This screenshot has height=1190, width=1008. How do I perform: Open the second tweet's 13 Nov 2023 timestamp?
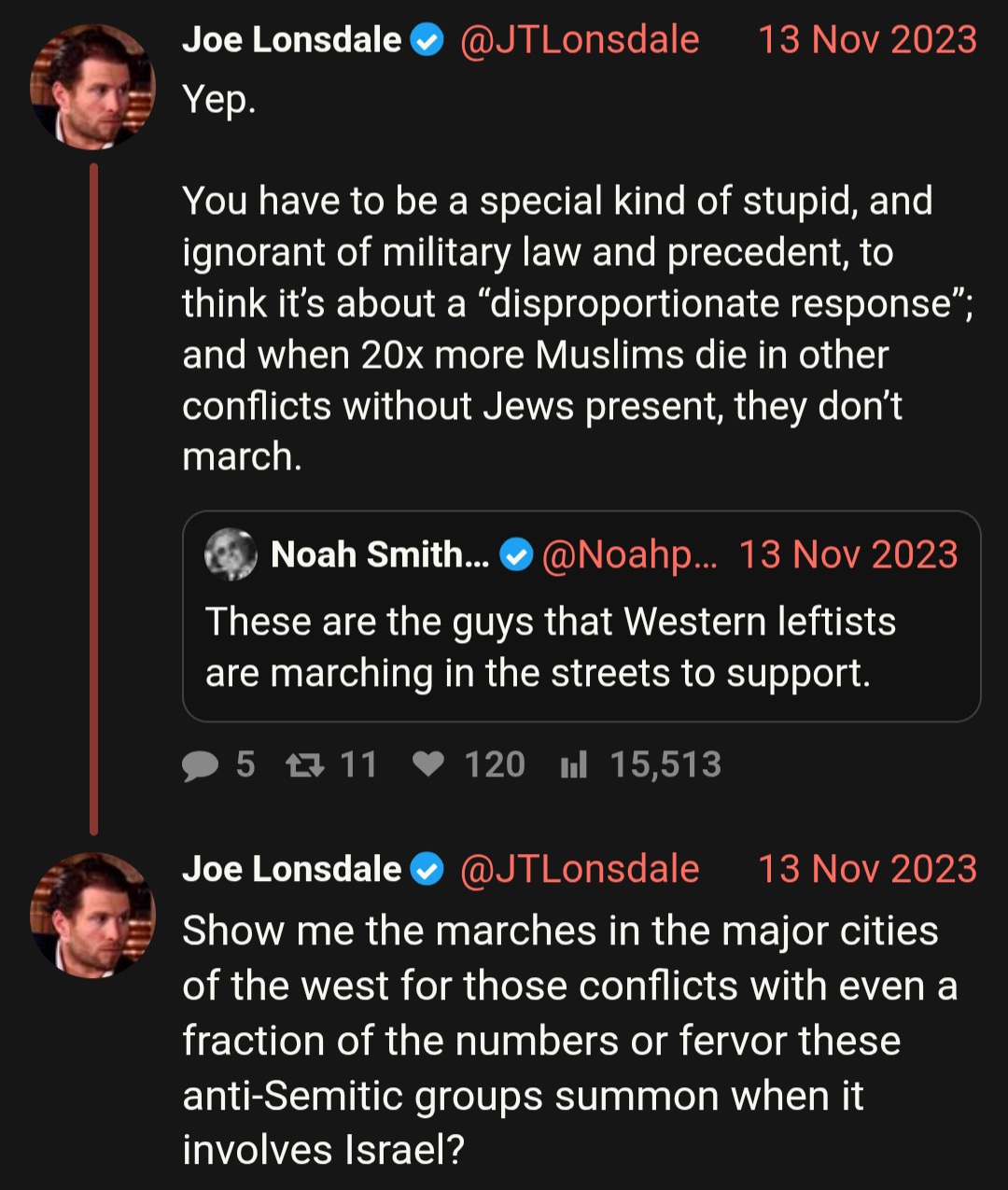pyautogui.click(x=867, y=869)
